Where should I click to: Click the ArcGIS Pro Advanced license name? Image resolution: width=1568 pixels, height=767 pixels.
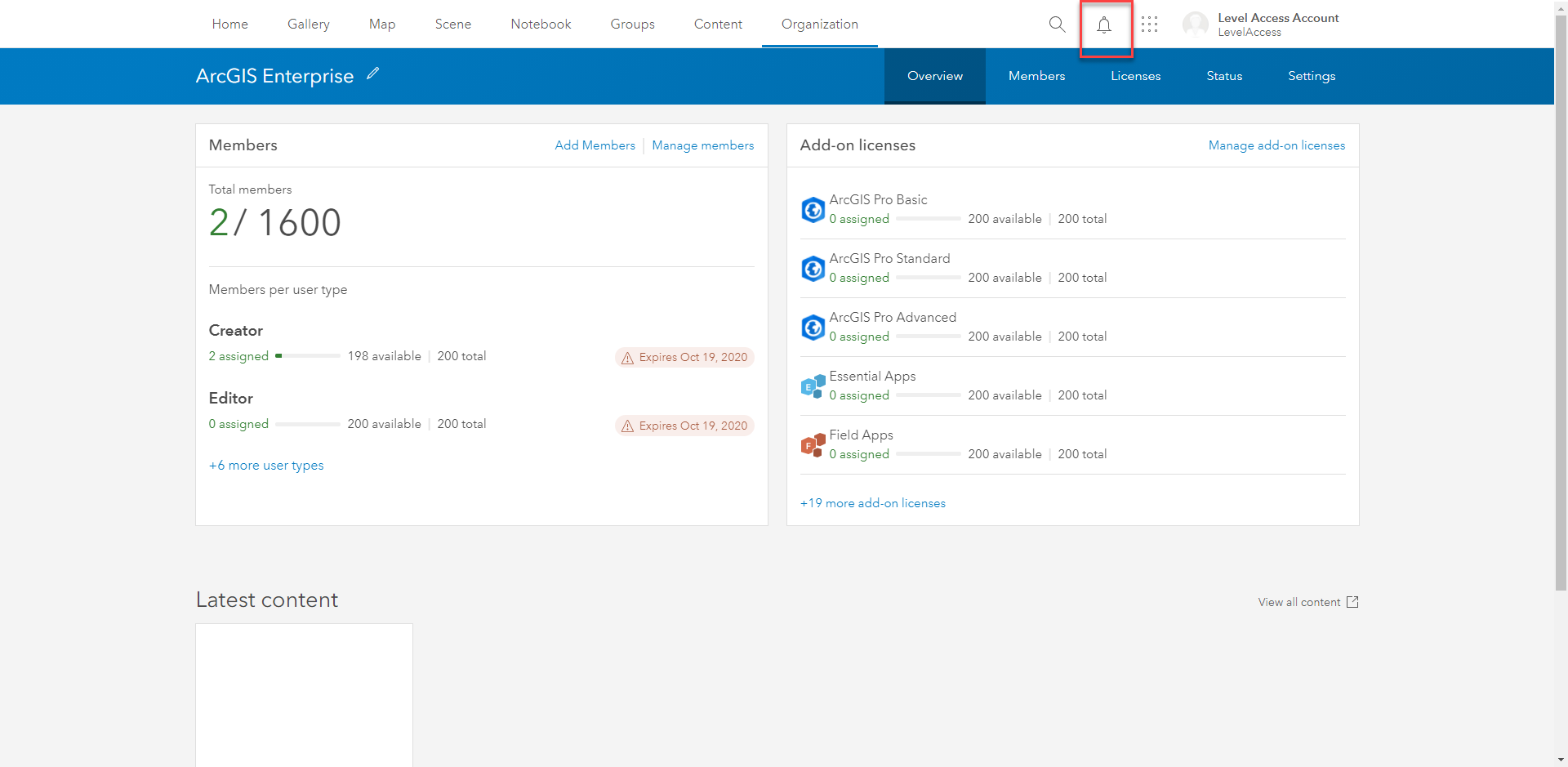pos(893,318)
